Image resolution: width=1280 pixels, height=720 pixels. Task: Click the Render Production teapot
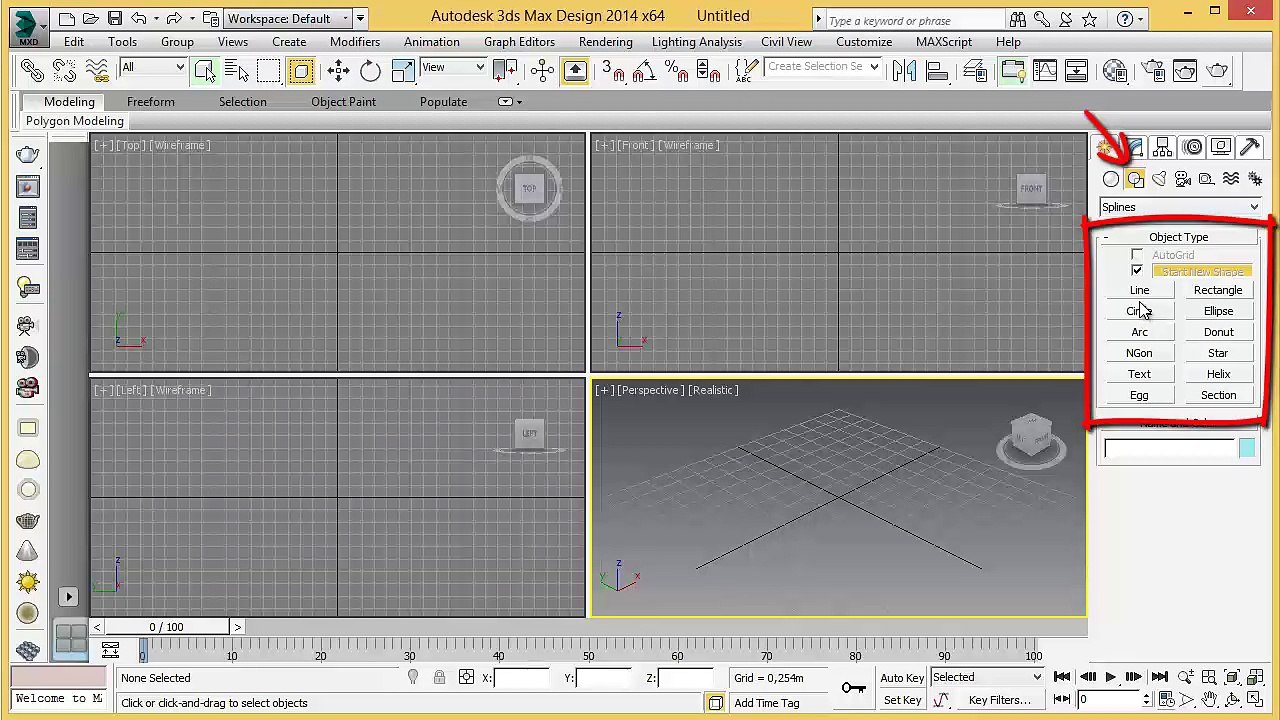tap(1217, 70)
